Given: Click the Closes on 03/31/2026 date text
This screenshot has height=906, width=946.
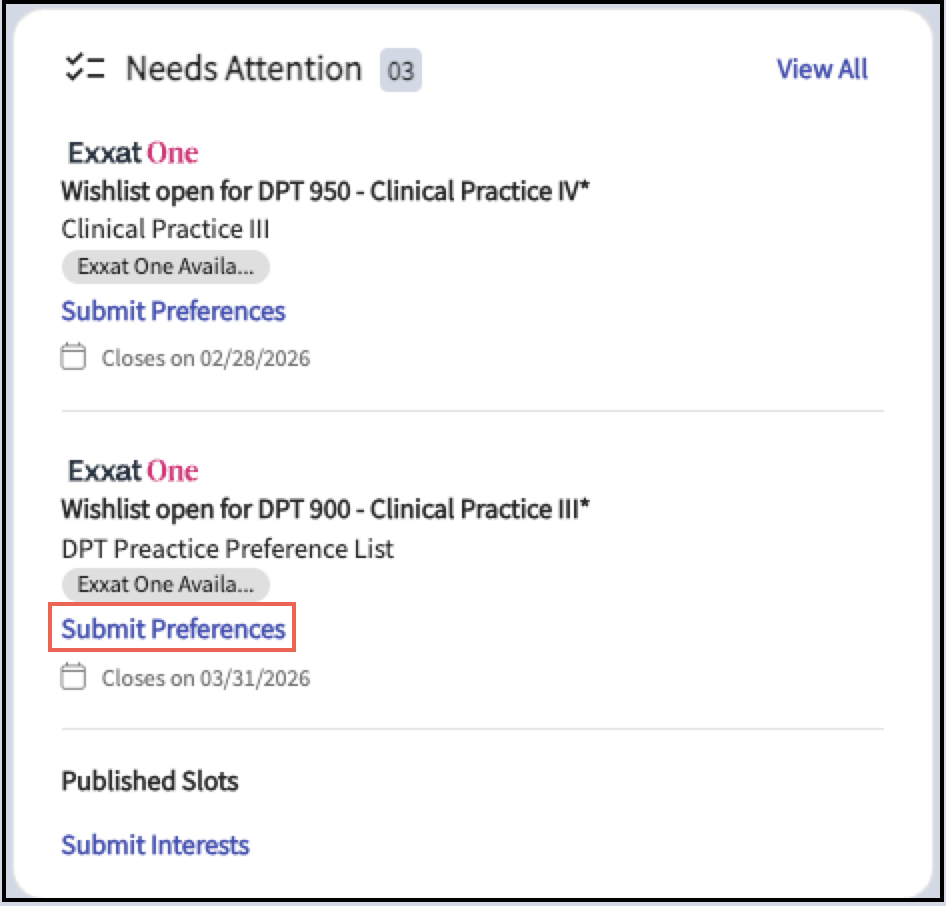Looking at the screenshot, I should point(206,678).
